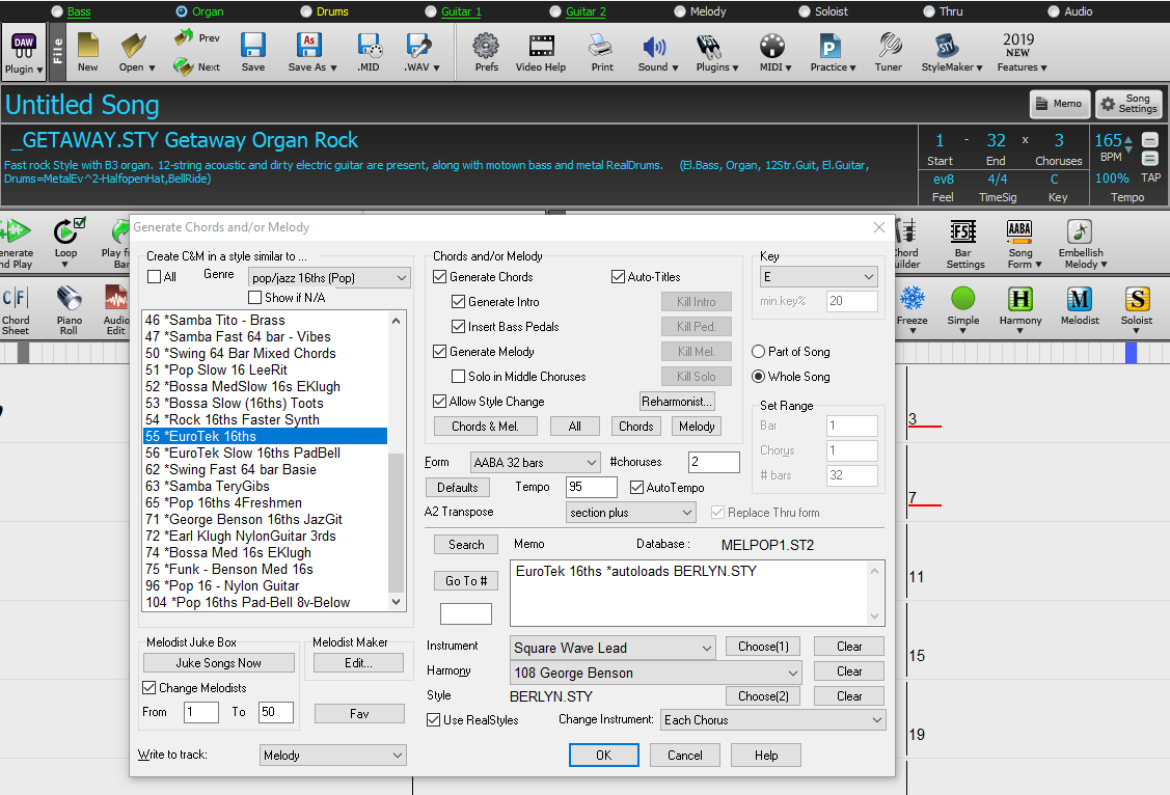Select the Soloist track radio

[x=804, y=11]
